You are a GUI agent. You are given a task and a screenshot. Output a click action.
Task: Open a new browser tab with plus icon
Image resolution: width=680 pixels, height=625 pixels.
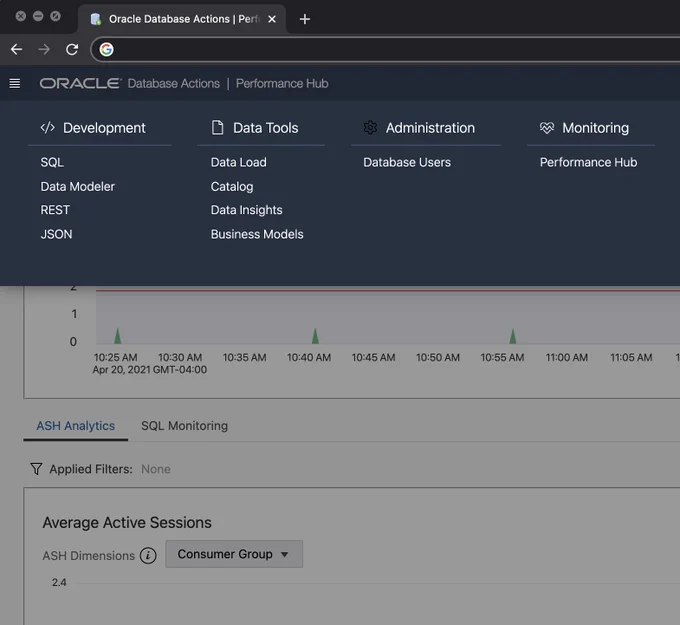click(305, 19)
